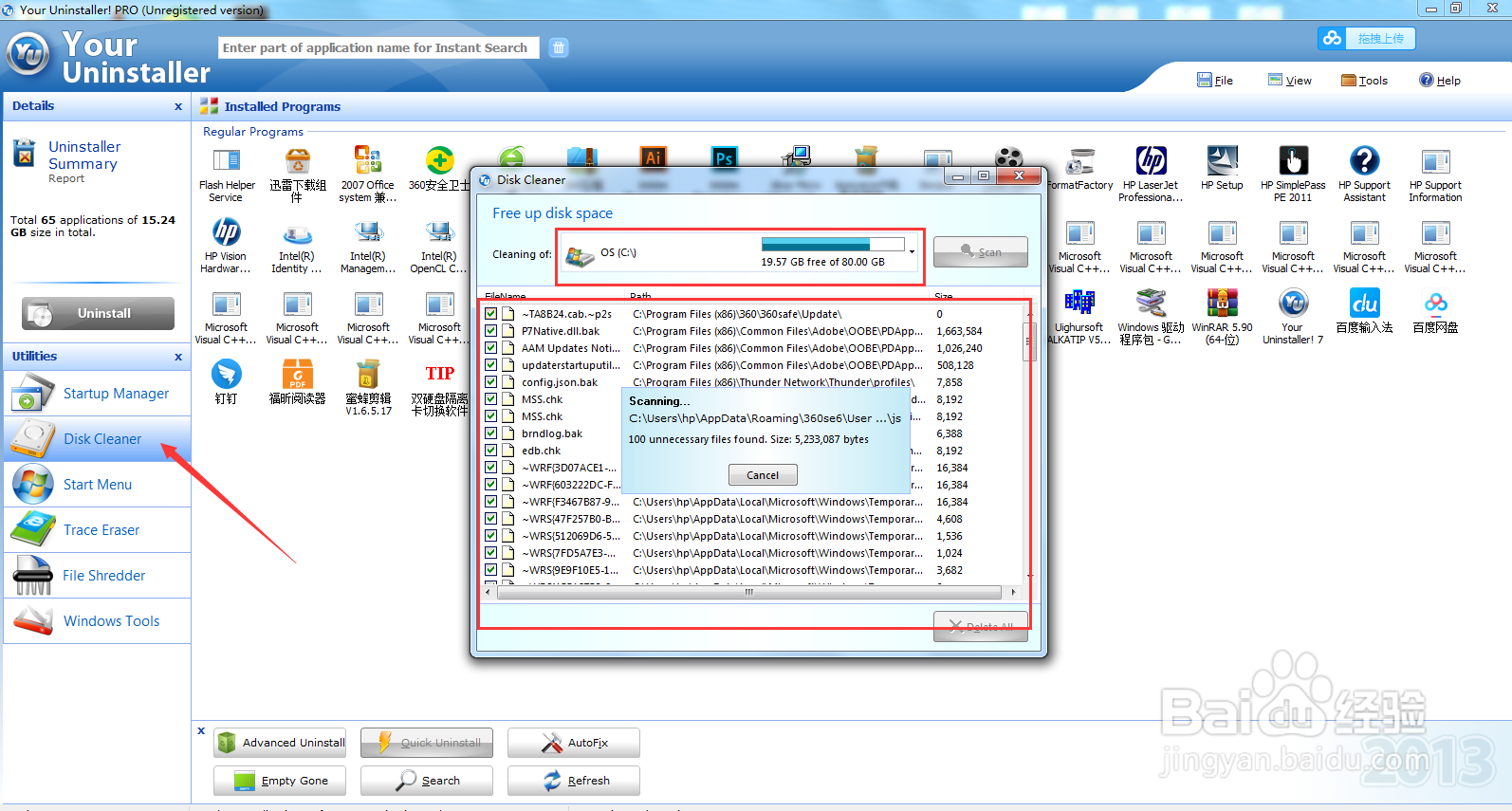The width and height of the screenshot is (1512, 811).
Task: Uncheck the edb.chk file checkbox
Action: [x=490, y=451]
